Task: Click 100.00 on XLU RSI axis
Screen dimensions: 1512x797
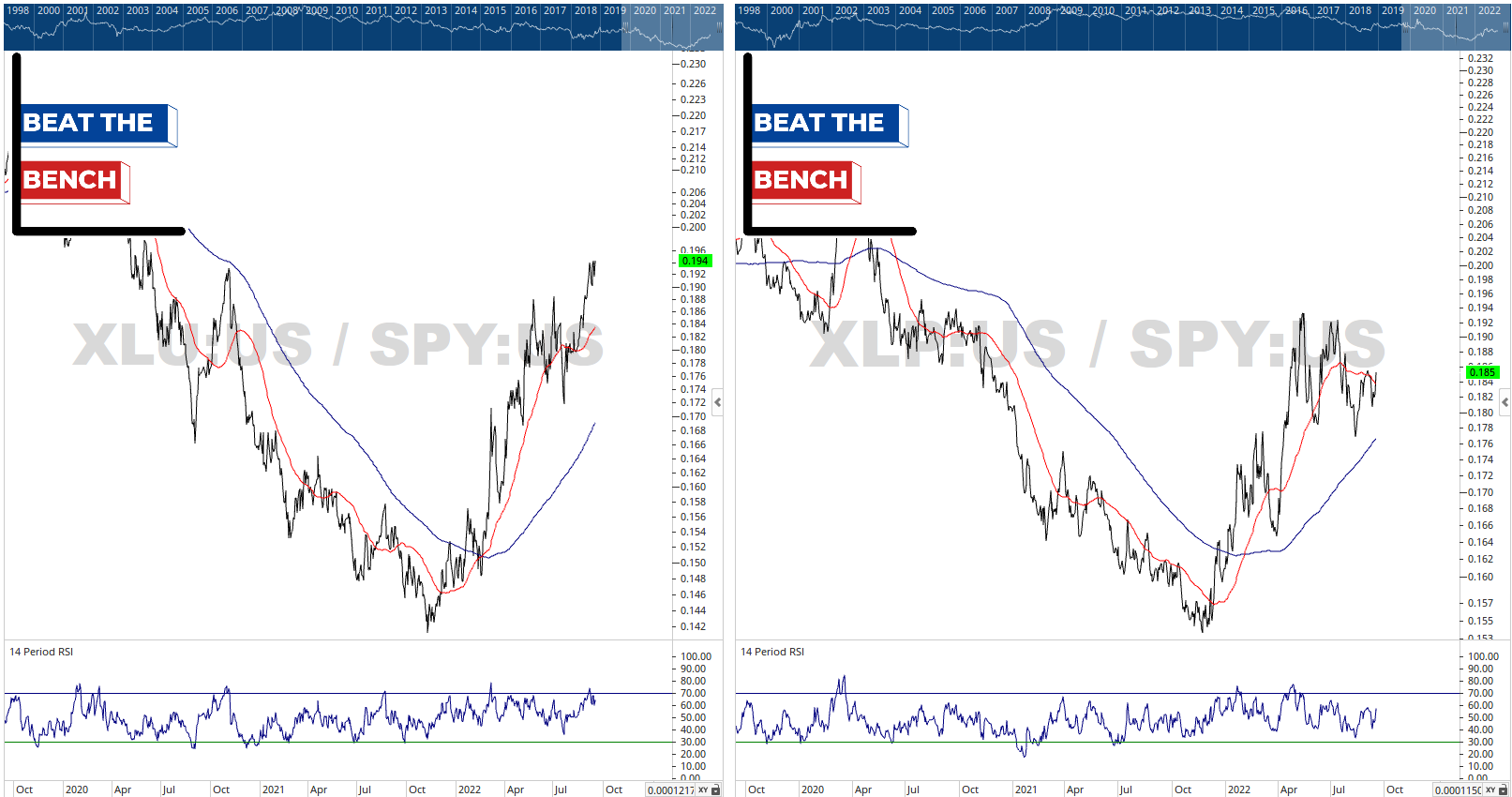Action: tap(696, 656)
